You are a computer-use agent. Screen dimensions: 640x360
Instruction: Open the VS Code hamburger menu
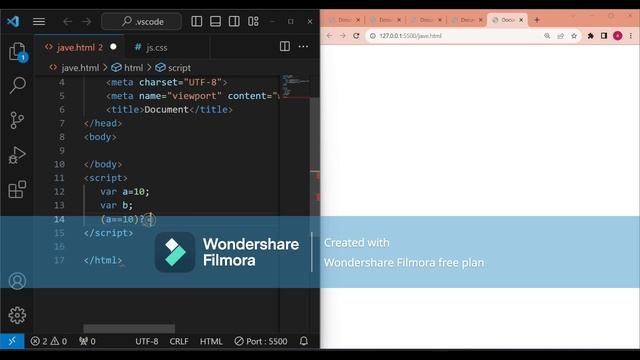point(39,21)
